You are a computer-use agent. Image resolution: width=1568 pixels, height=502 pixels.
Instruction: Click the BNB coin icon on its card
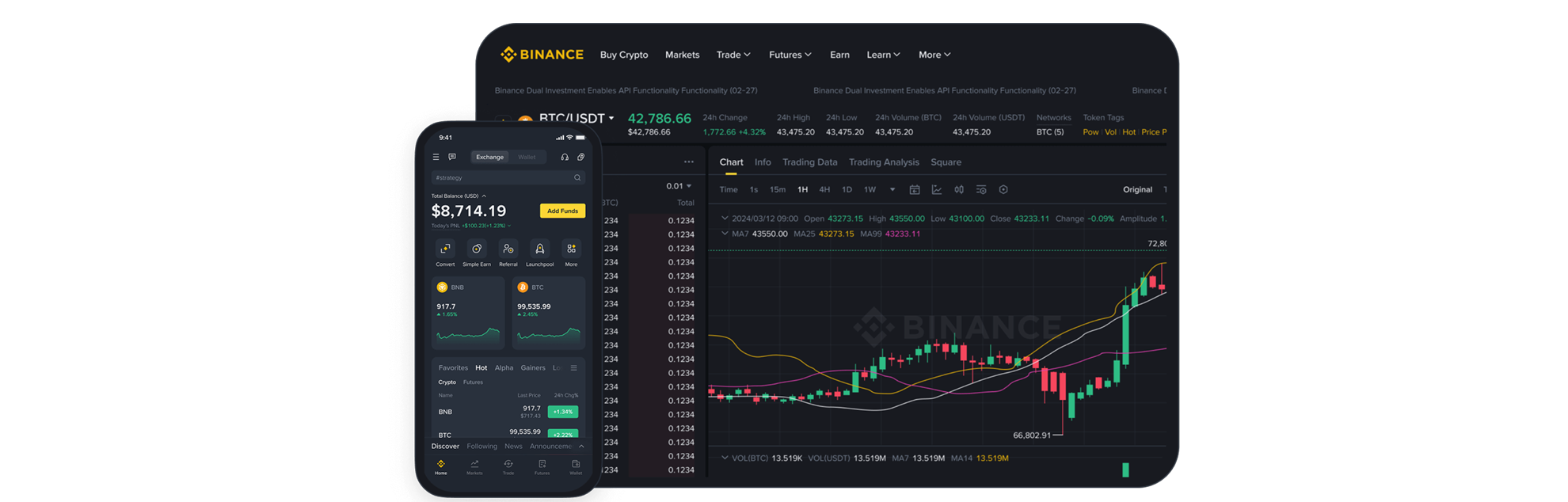(443, 287)
